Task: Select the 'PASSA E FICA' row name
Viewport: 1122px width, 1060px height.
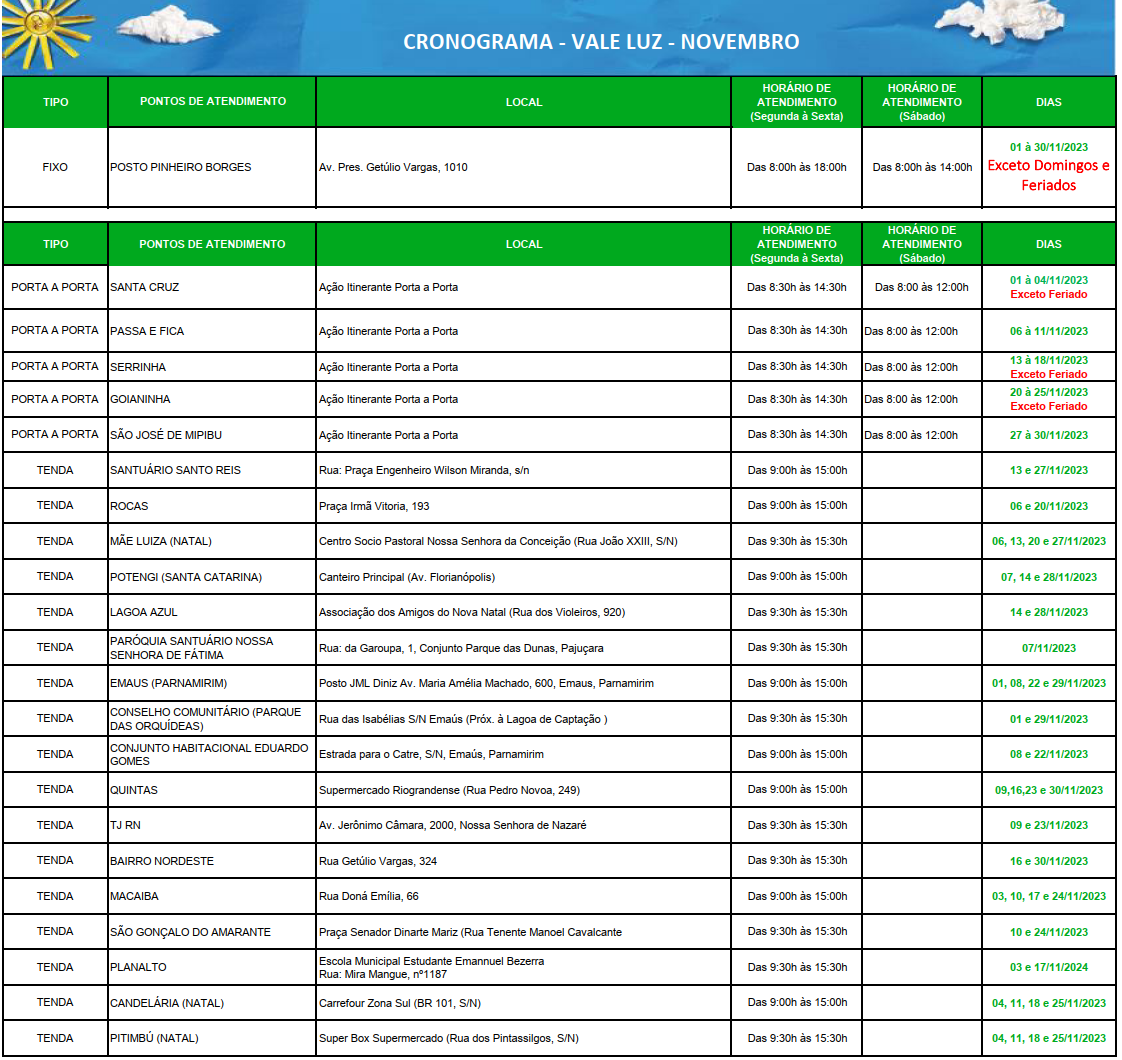Action: (x=147, y=331)
